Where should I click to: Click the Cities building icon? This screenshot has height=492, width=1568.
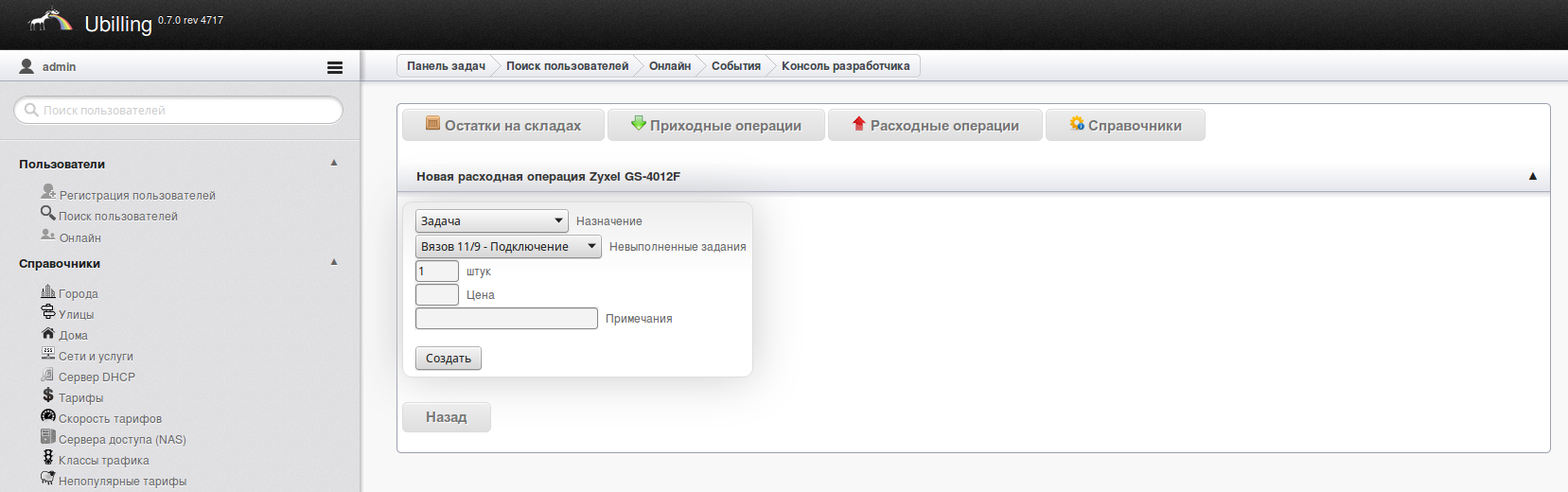click(x=48, y=291)
